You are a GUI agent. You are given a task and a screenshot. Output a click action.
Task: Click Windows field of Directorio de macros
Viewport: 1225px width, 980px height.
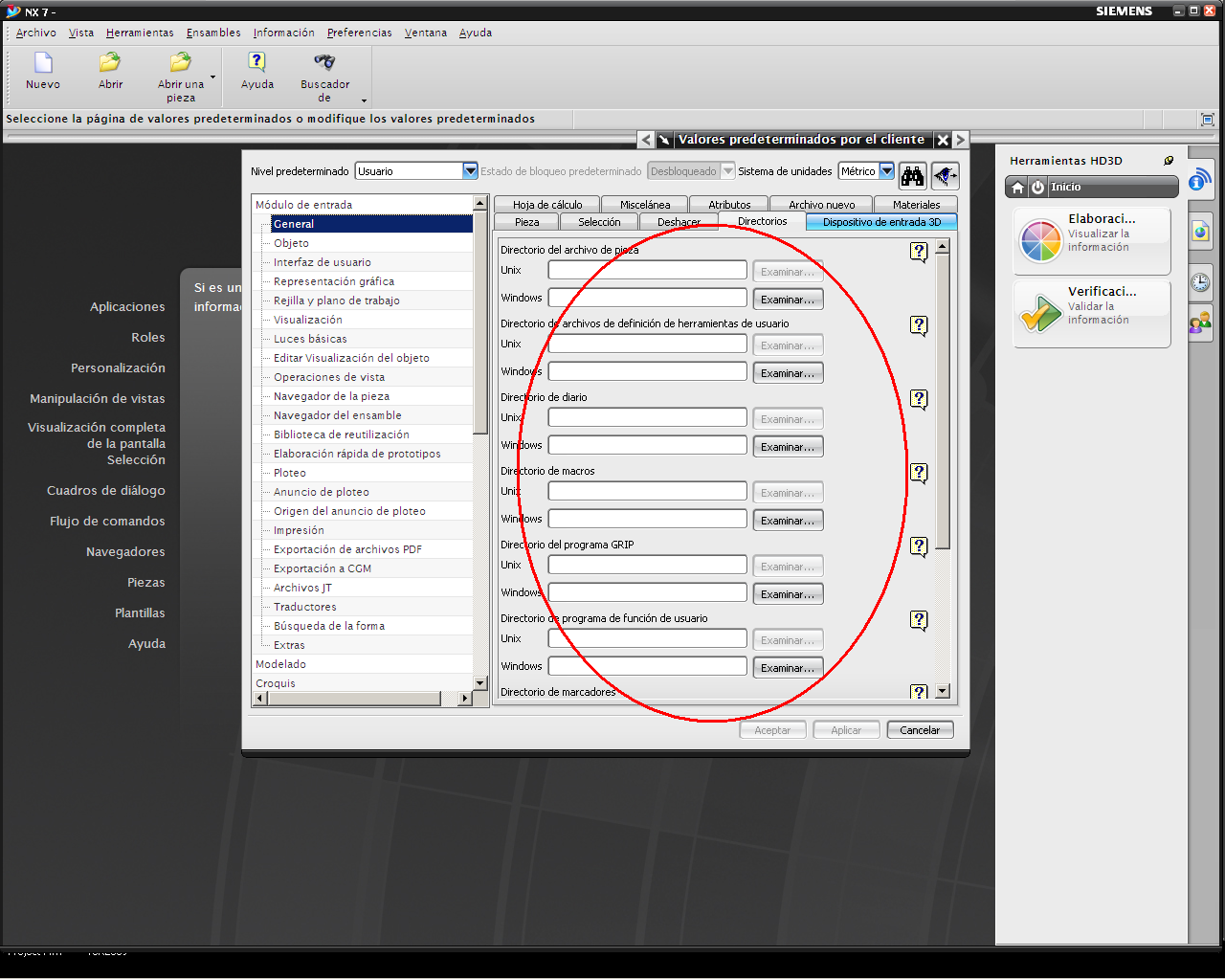coord(647,519)
